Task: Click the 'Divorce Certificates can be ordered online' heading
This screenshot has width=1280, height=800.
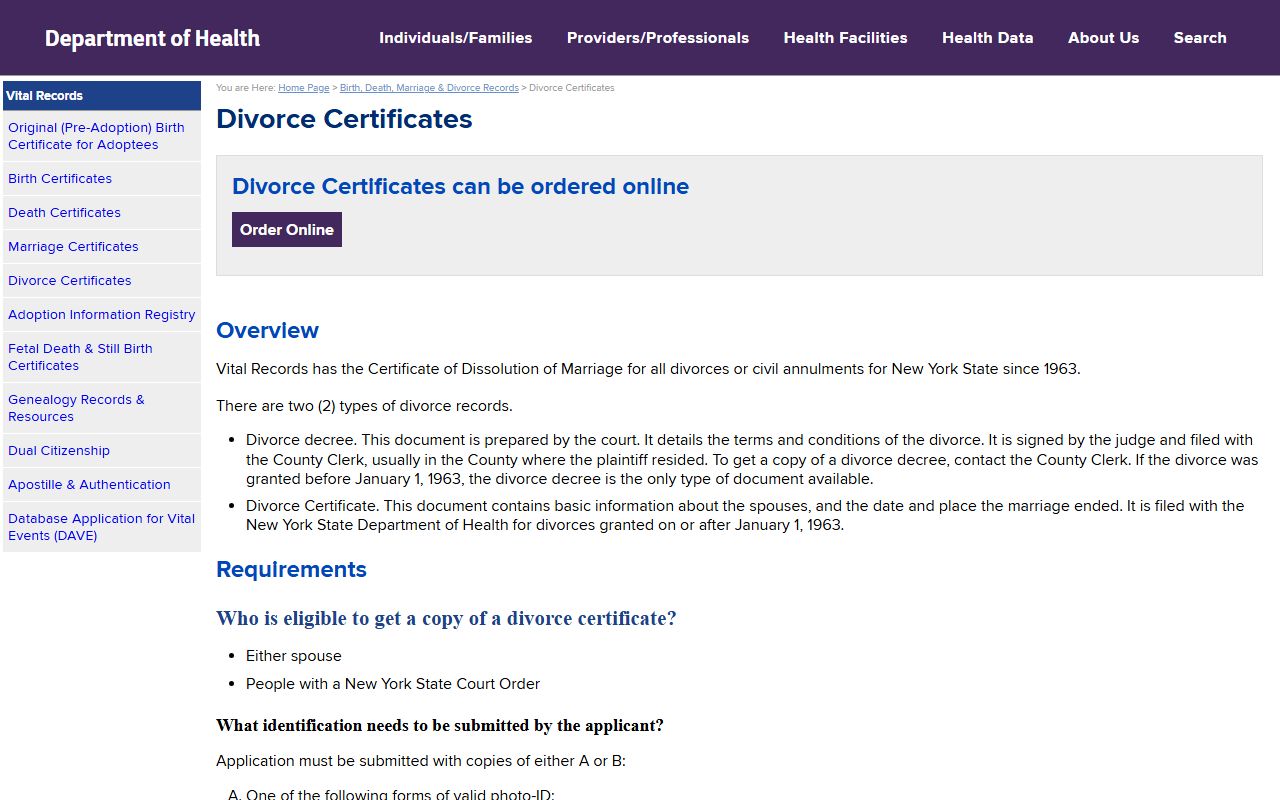Action: tap(460, 187)
